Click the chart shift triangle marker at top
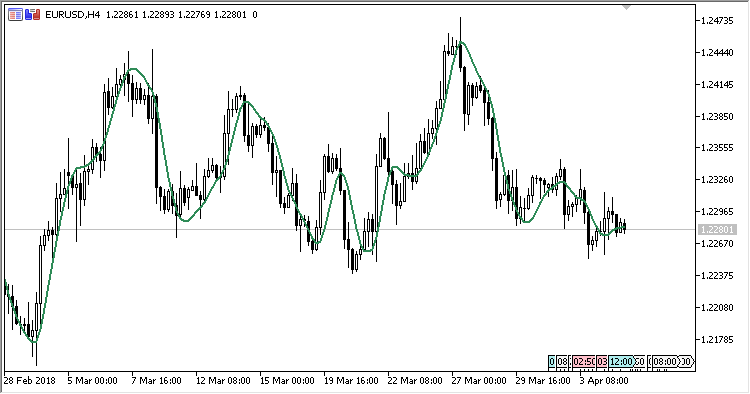Viewport: 750px width, 394px height. click(627, 7)
